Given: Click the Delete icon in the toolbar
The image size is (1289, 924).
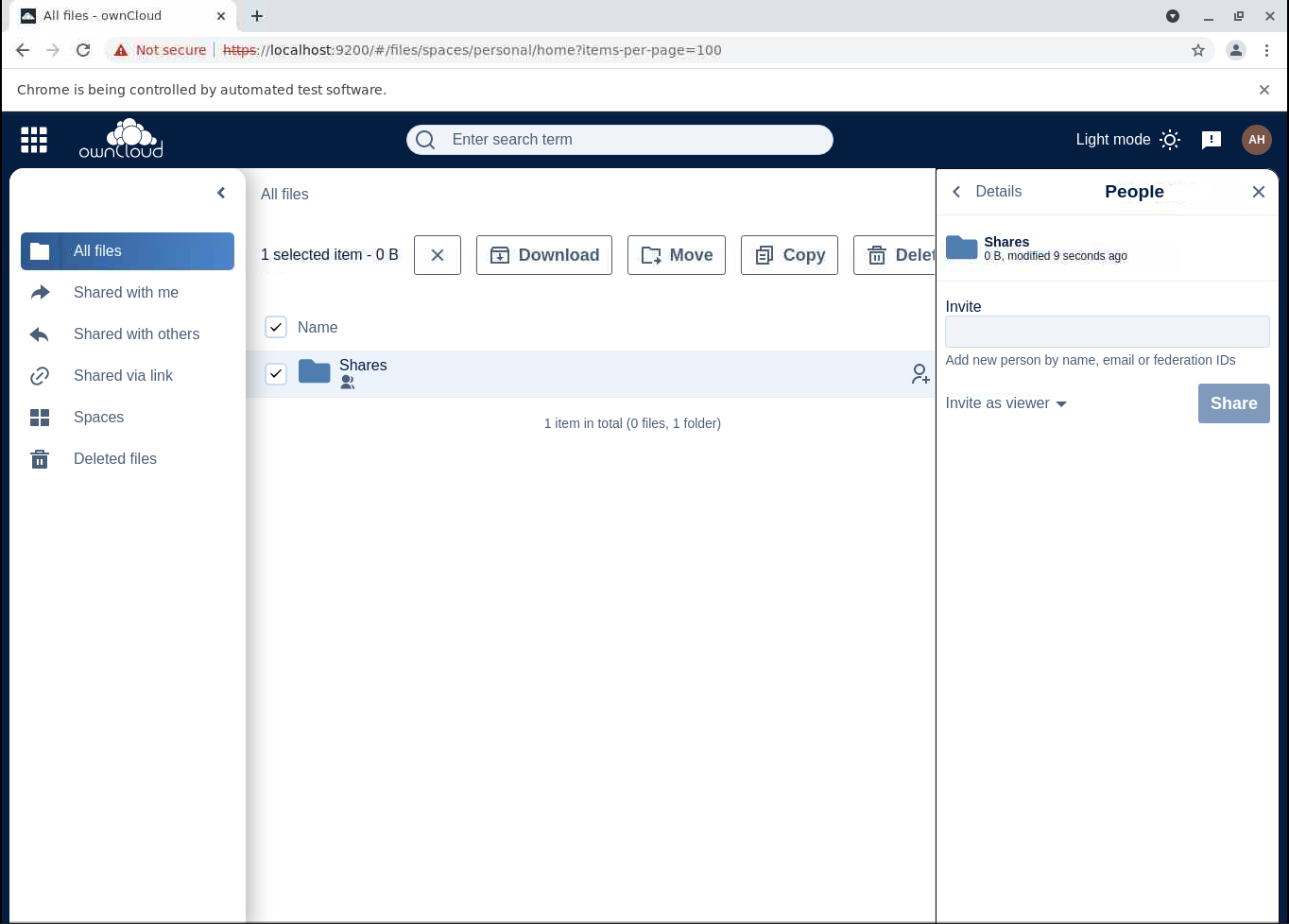Looking at the screenshot, I should pos(877,255).
